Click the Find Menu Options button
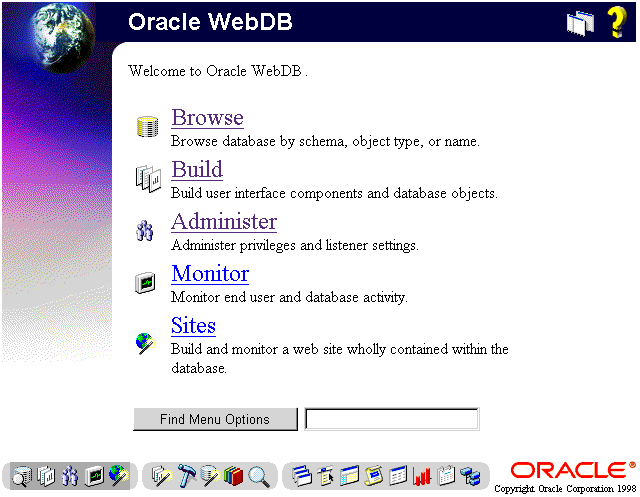 point(215,419)
